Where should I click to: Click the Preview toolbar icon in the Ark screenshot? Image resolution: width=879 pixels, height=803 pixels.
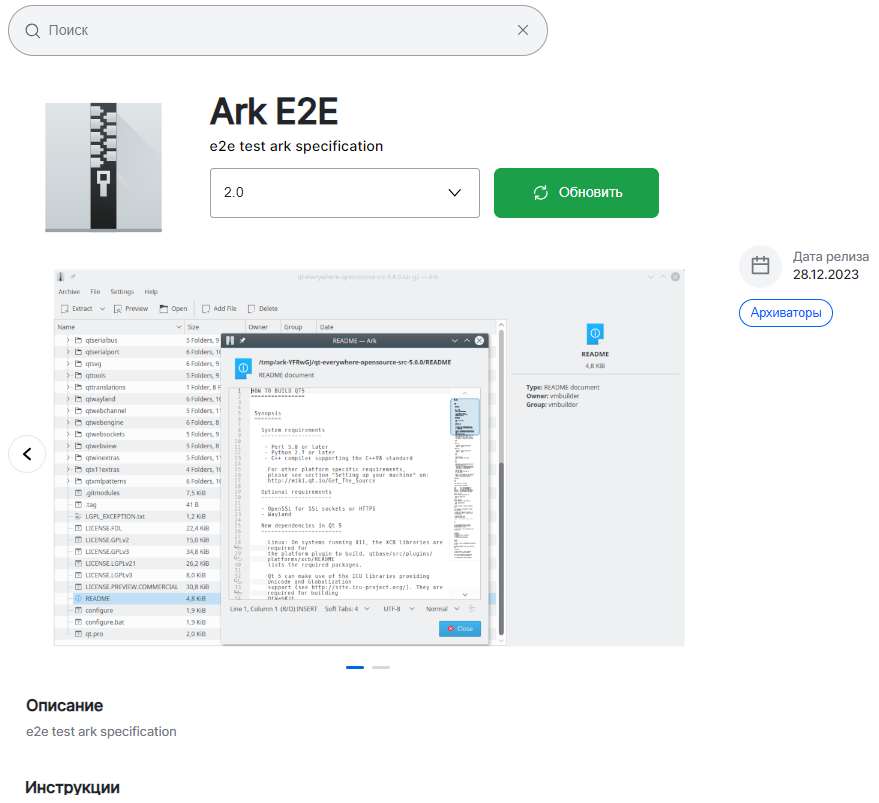(x=118, y=309)
